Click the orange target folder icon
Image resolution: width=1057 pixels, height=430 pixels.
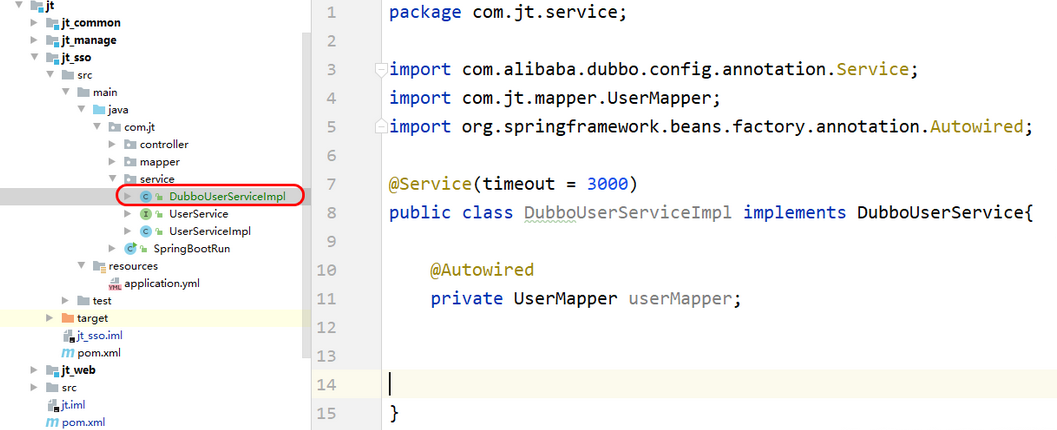pyautogui.click(x=68, y=318)
